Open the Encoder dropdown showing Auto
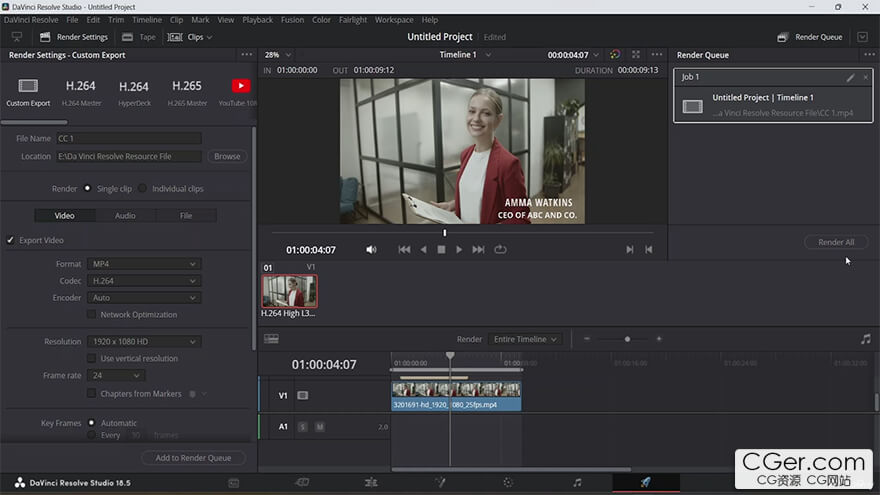 (x=144, y=297)
